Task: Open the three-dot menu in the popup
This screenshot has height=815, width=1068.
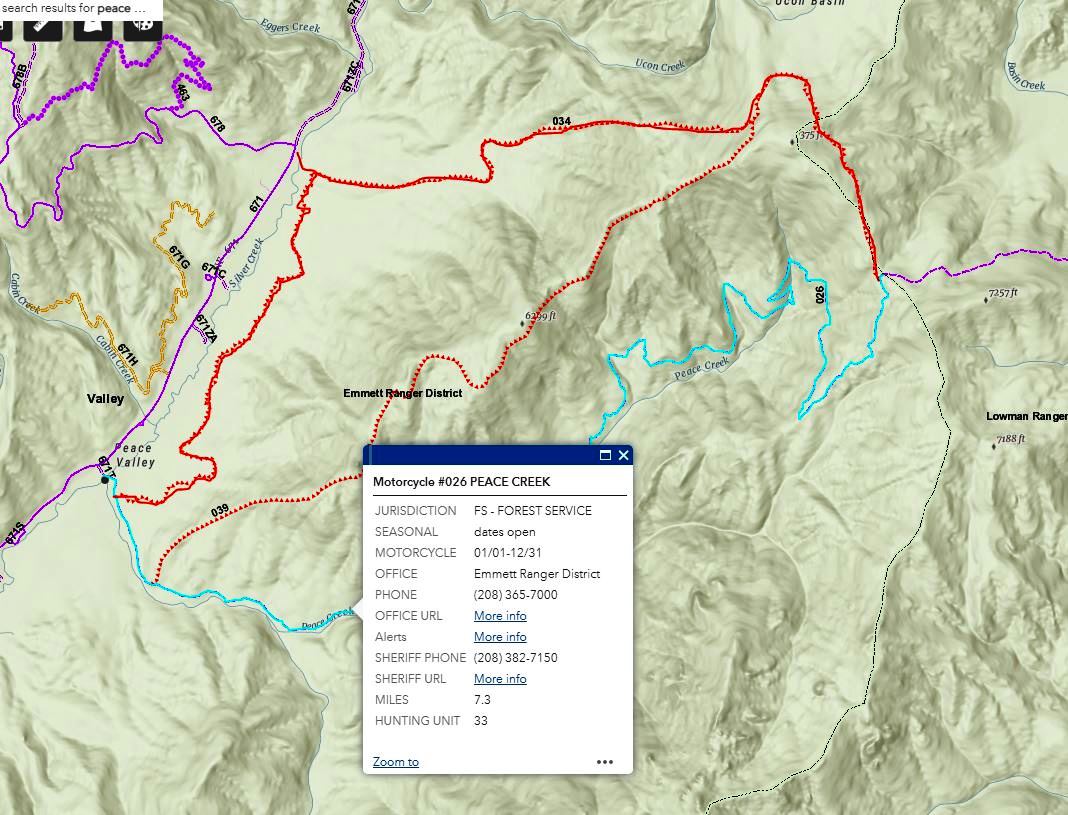Action: tap(605, 762)
